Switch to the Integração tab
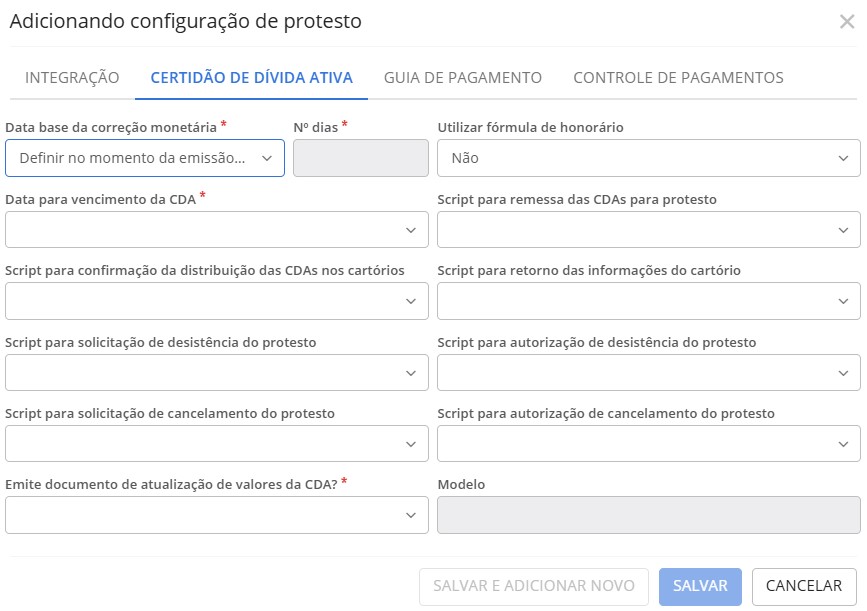The height and width of the screenshot is (611, 867). point(72,78)
